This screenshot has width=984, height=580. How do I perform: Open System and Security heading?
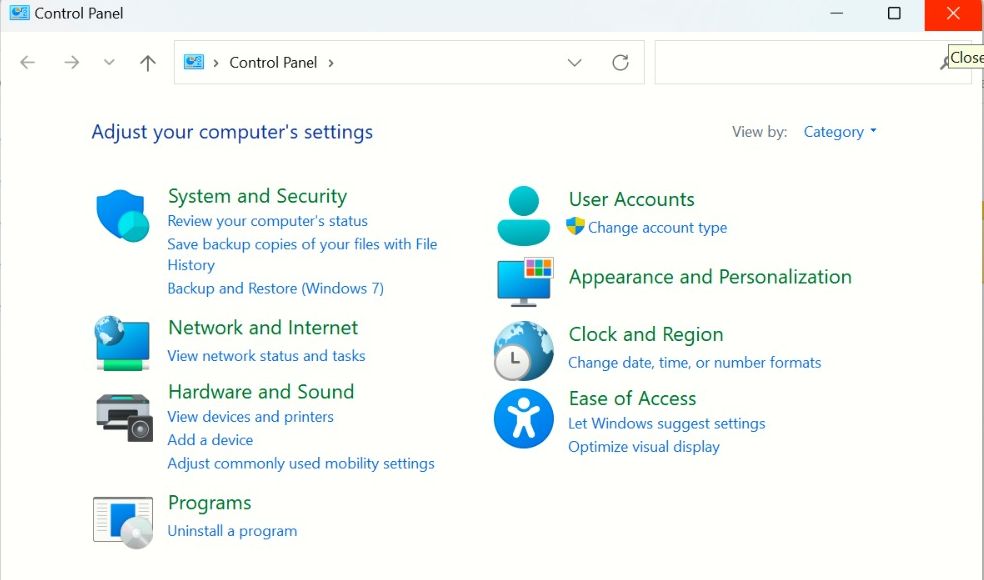tap(257, 196)
